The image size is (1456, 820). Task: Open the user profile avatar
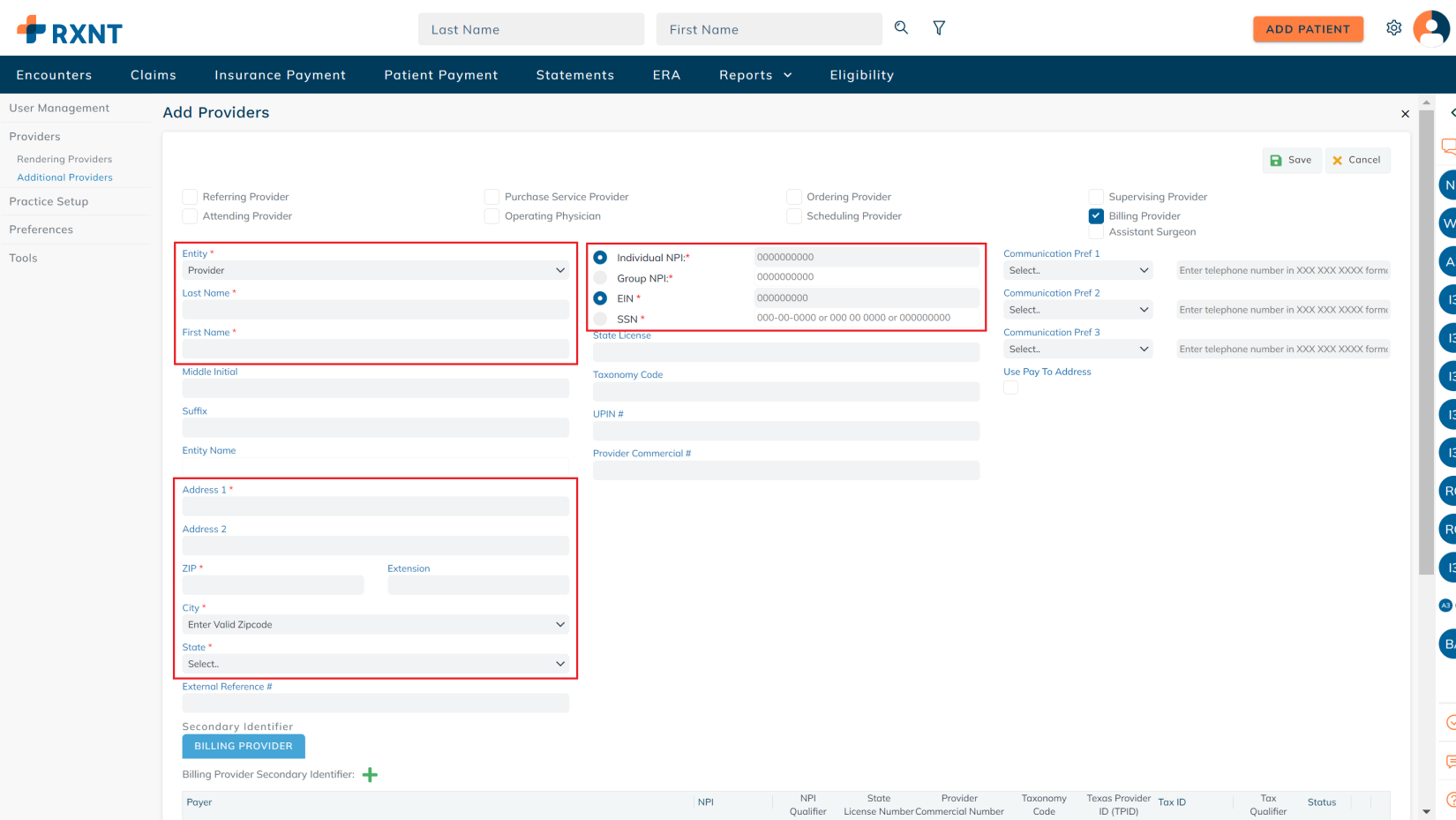point(1430,28)
